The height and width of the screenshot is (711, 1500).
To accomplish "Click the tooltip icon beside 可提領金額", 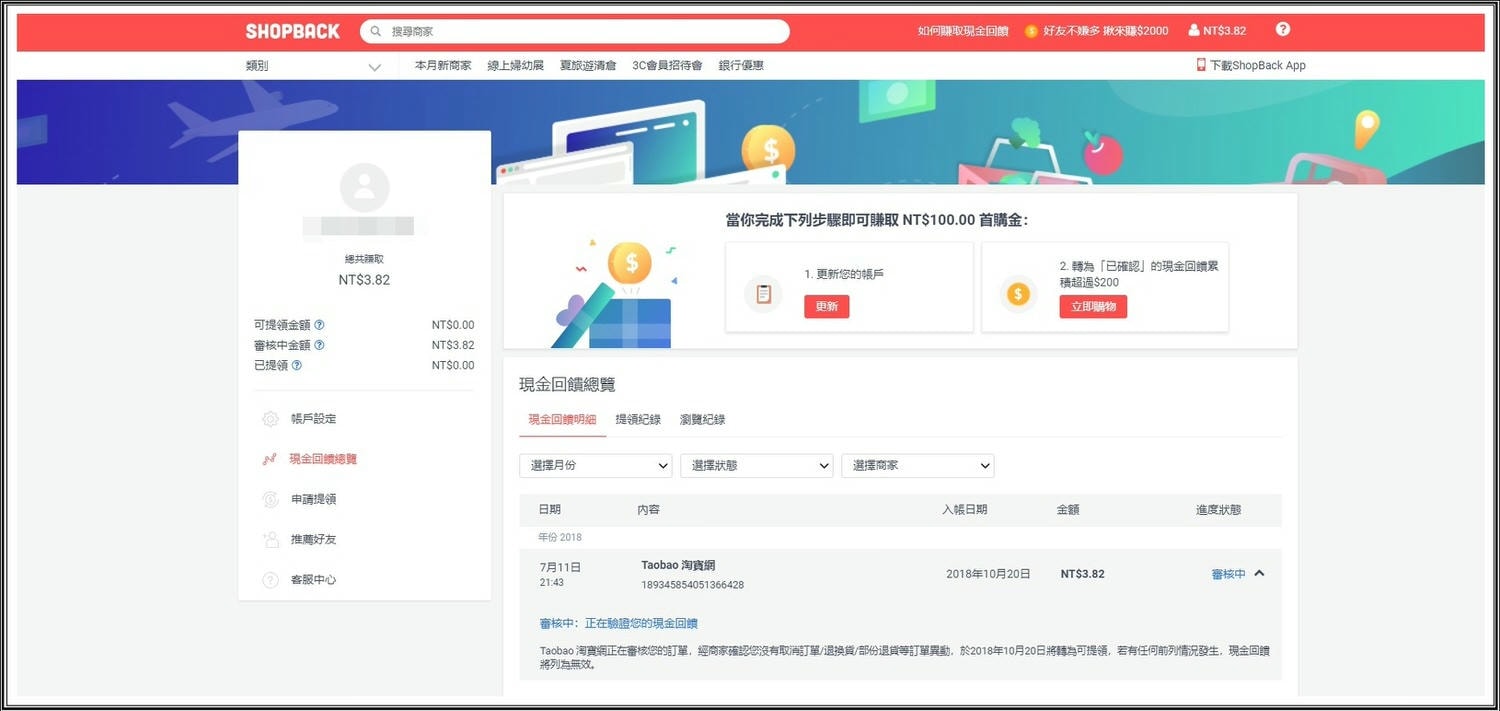I will tap(321, 324).
